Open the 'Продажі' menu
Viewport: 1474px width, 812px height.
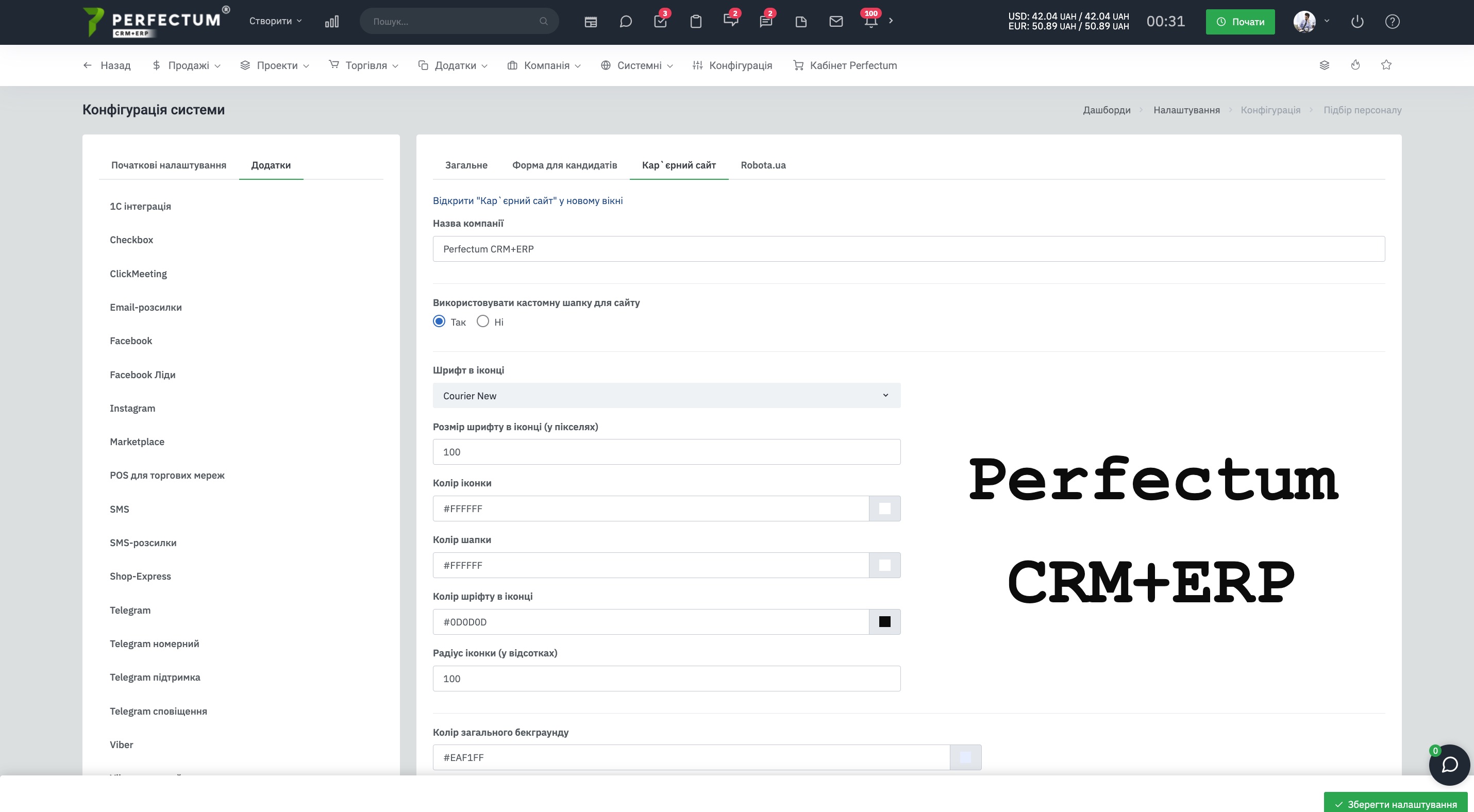[186, 65]
